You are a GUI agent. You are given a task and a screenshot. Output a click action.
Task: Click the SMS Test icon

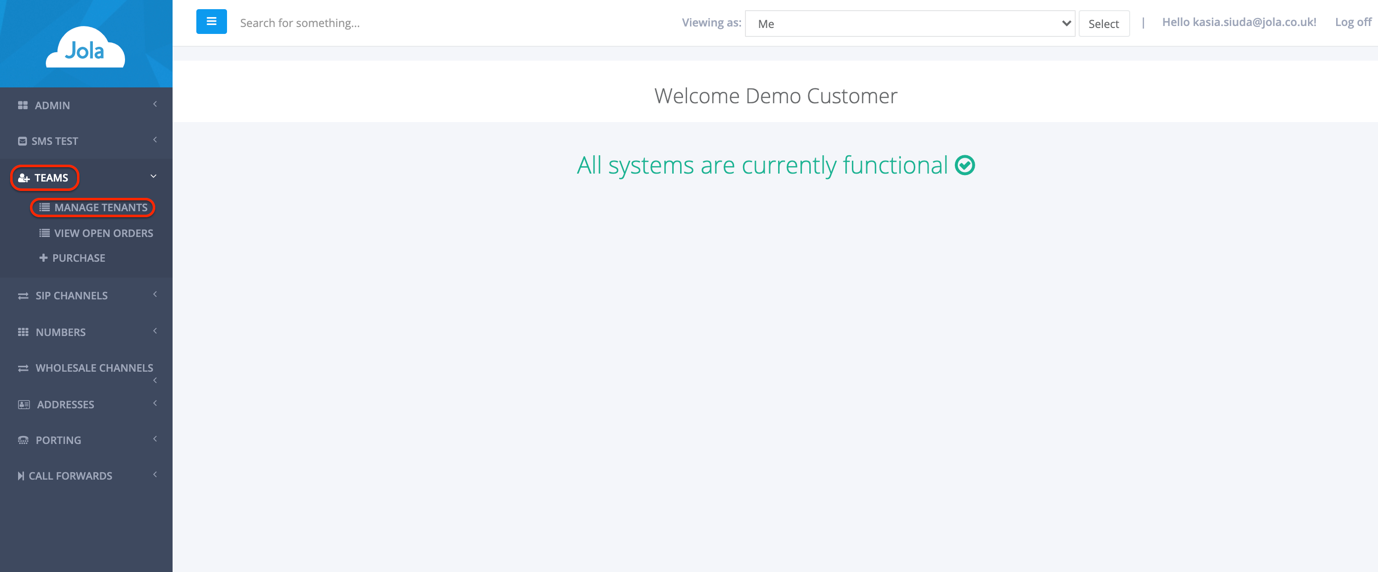coord(22,141)
